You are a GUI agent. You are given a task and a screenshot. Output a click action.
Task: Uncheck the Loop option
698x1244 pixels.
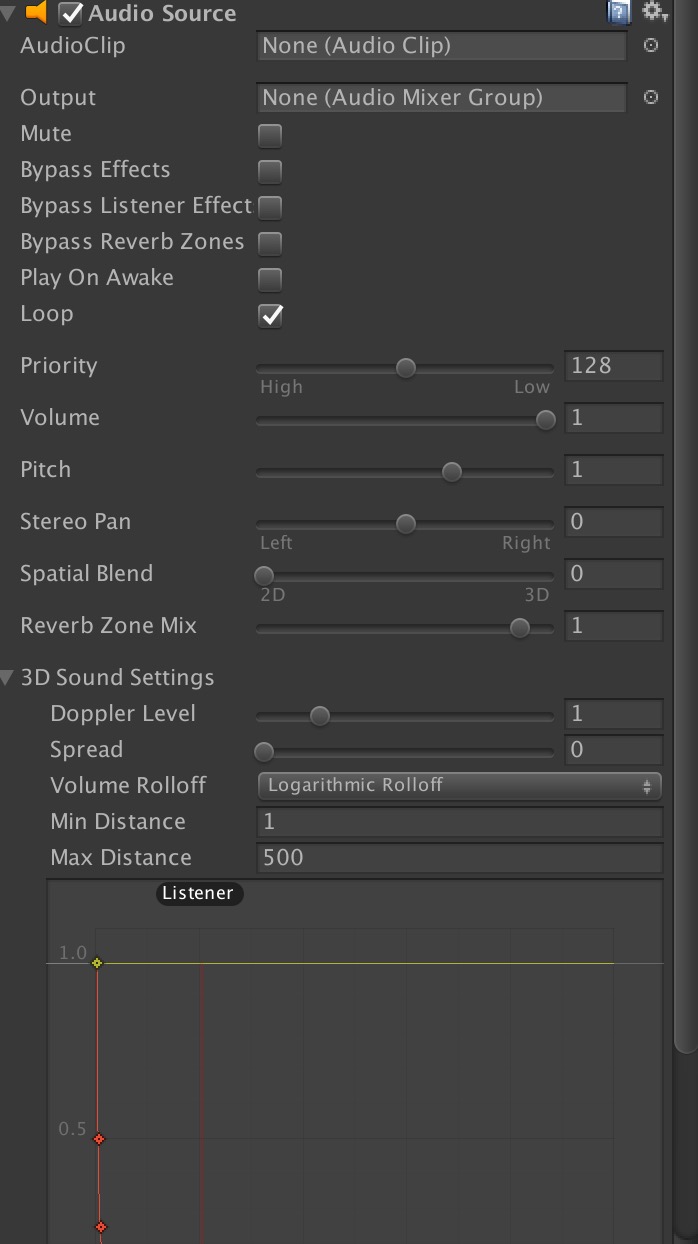click(268, 315)
